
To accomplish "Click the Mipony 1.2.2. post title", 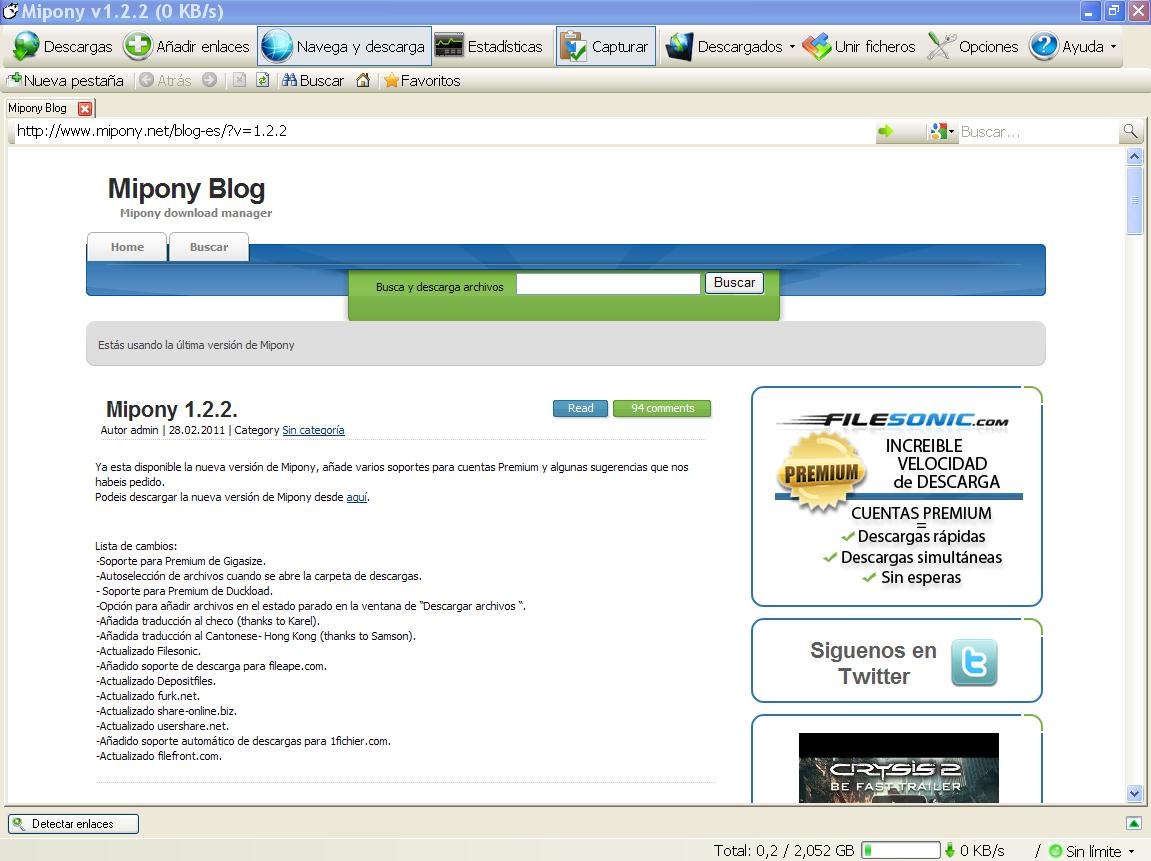I will point(172,409).
